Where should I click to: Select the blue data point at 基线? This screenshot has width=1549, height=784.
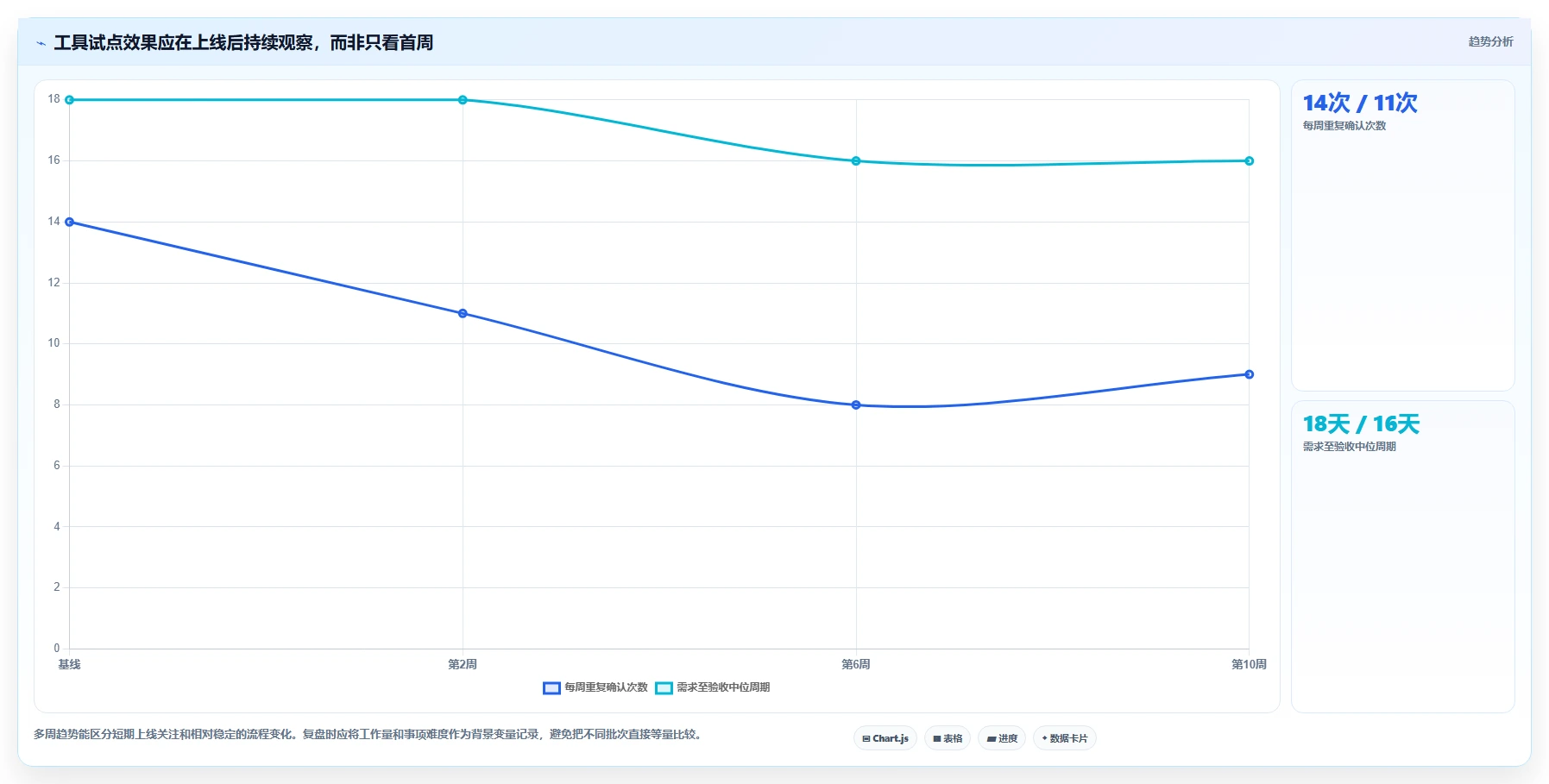pos(70,222)
